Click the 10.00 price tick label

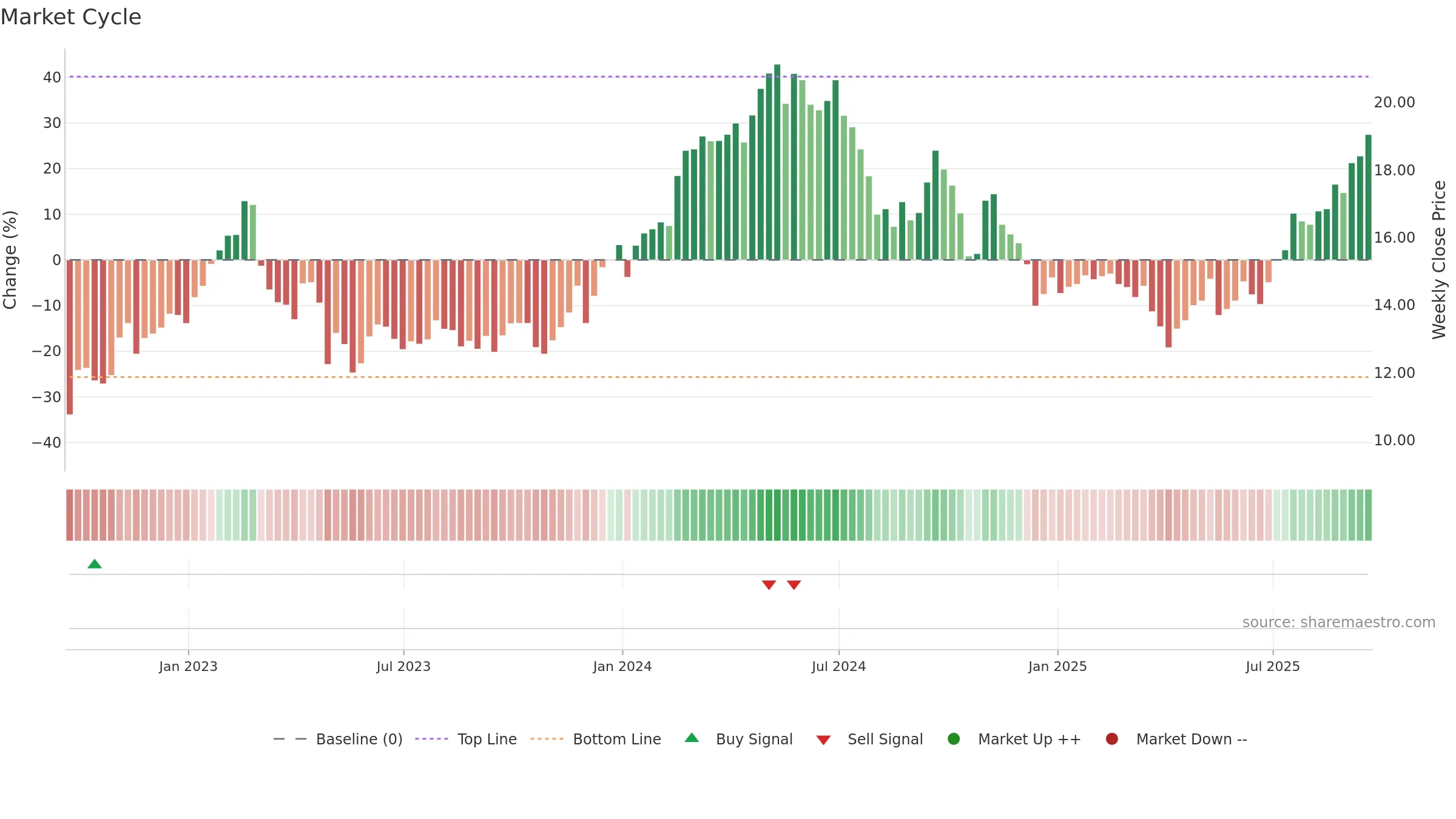1395,440
